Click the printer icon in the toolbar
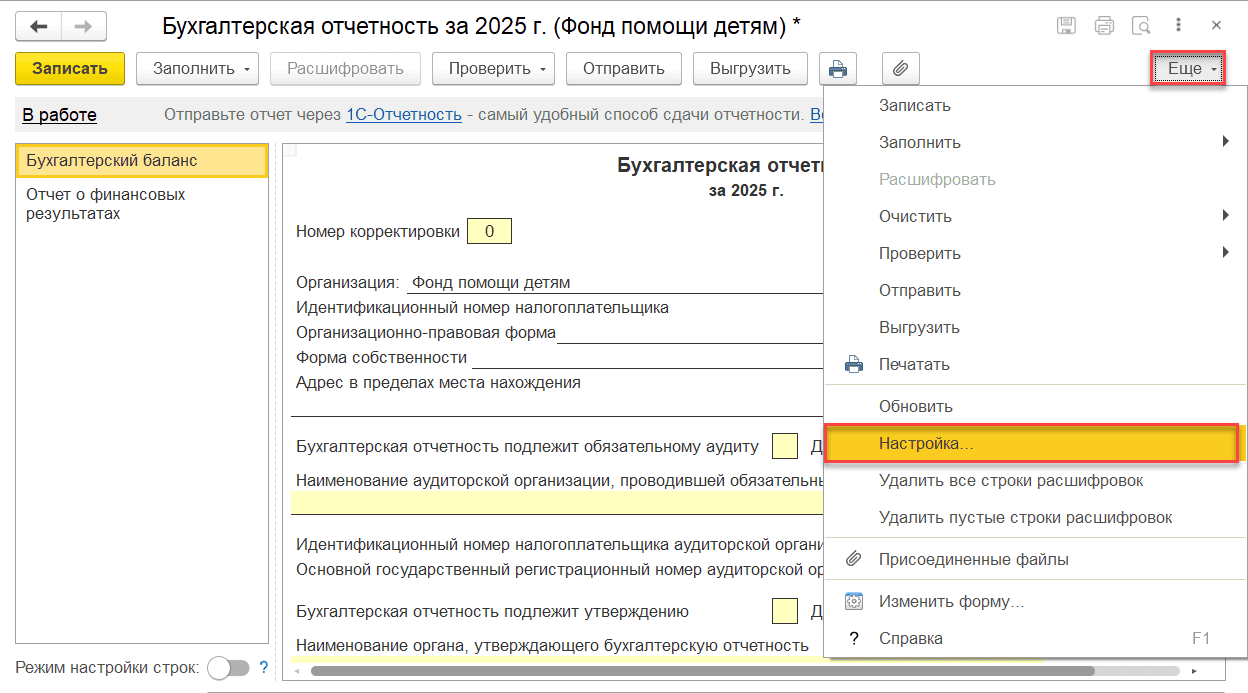Image resolution: width=1248 pixels, height=693 pixels. [x=838, y=69]
